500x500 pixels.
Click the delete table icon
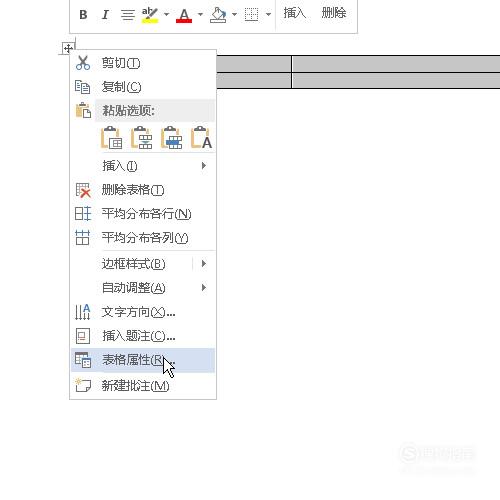(83, 190)
